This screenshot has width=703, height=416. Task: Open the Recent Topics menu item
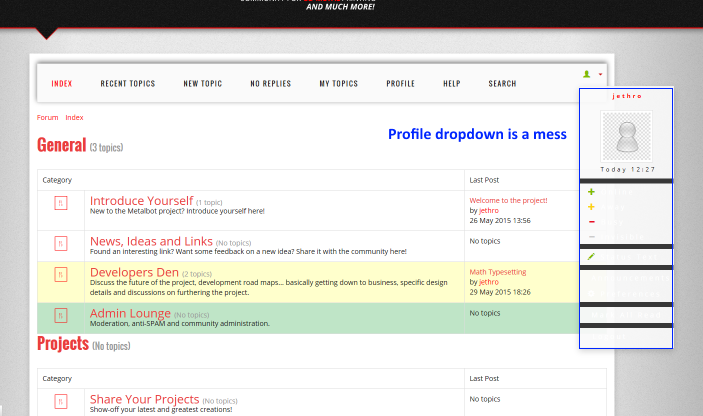(128, 84)
